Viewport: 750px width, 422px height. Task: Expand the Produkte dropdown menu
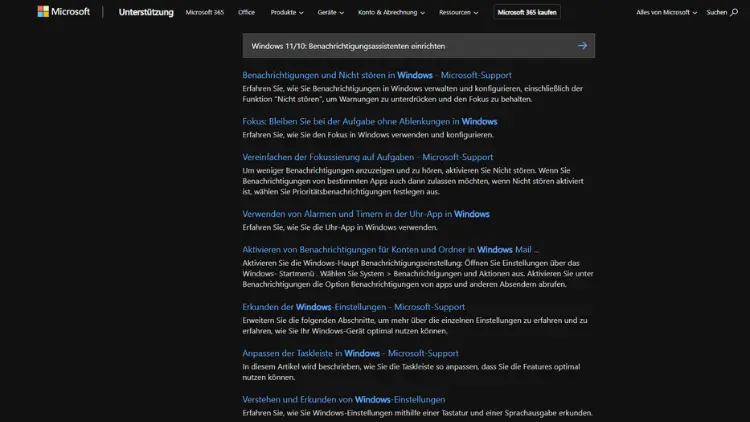(287, 12)
